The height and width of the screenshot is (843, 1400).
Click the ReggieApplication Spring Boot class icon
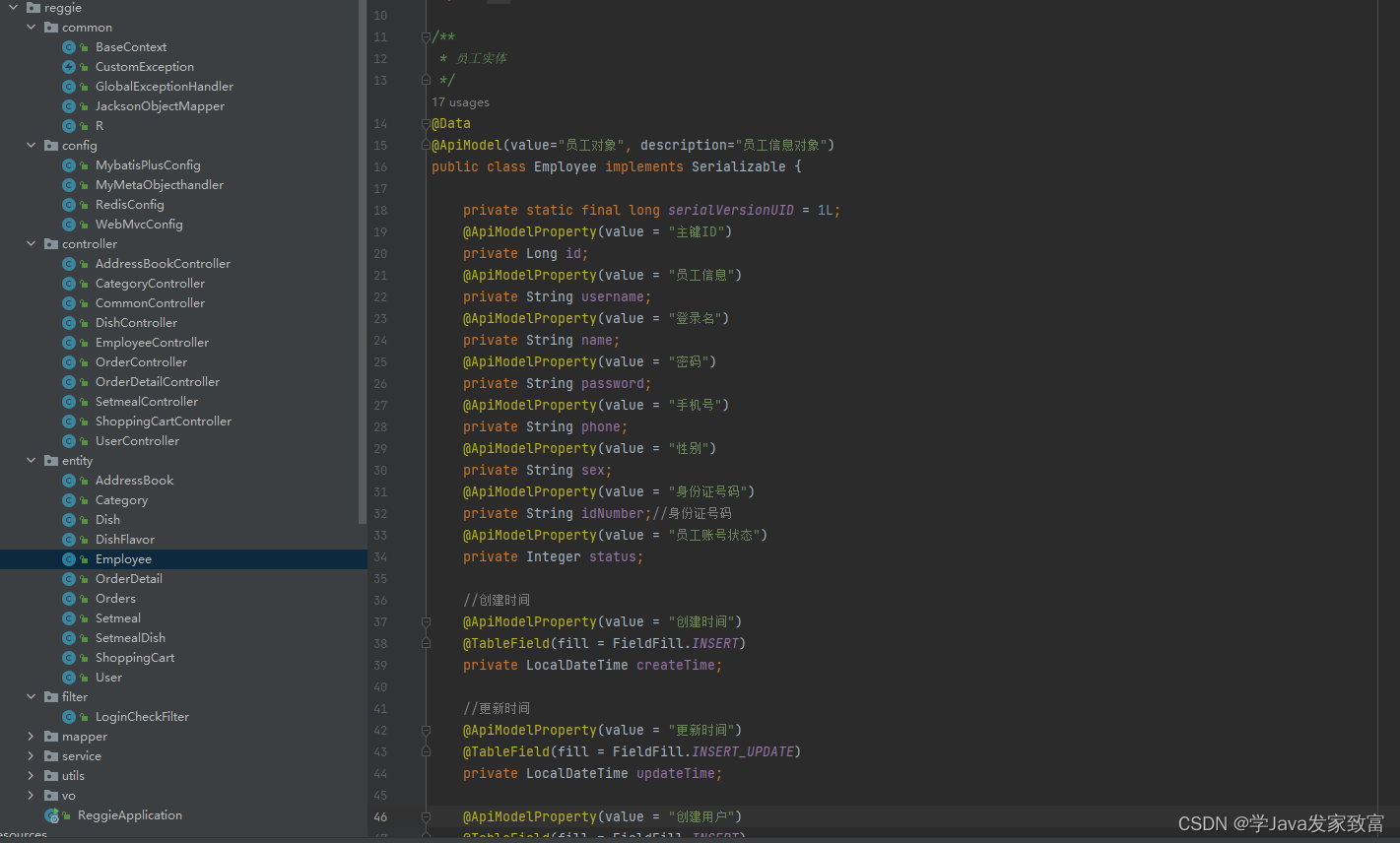(x=51, y=815)
